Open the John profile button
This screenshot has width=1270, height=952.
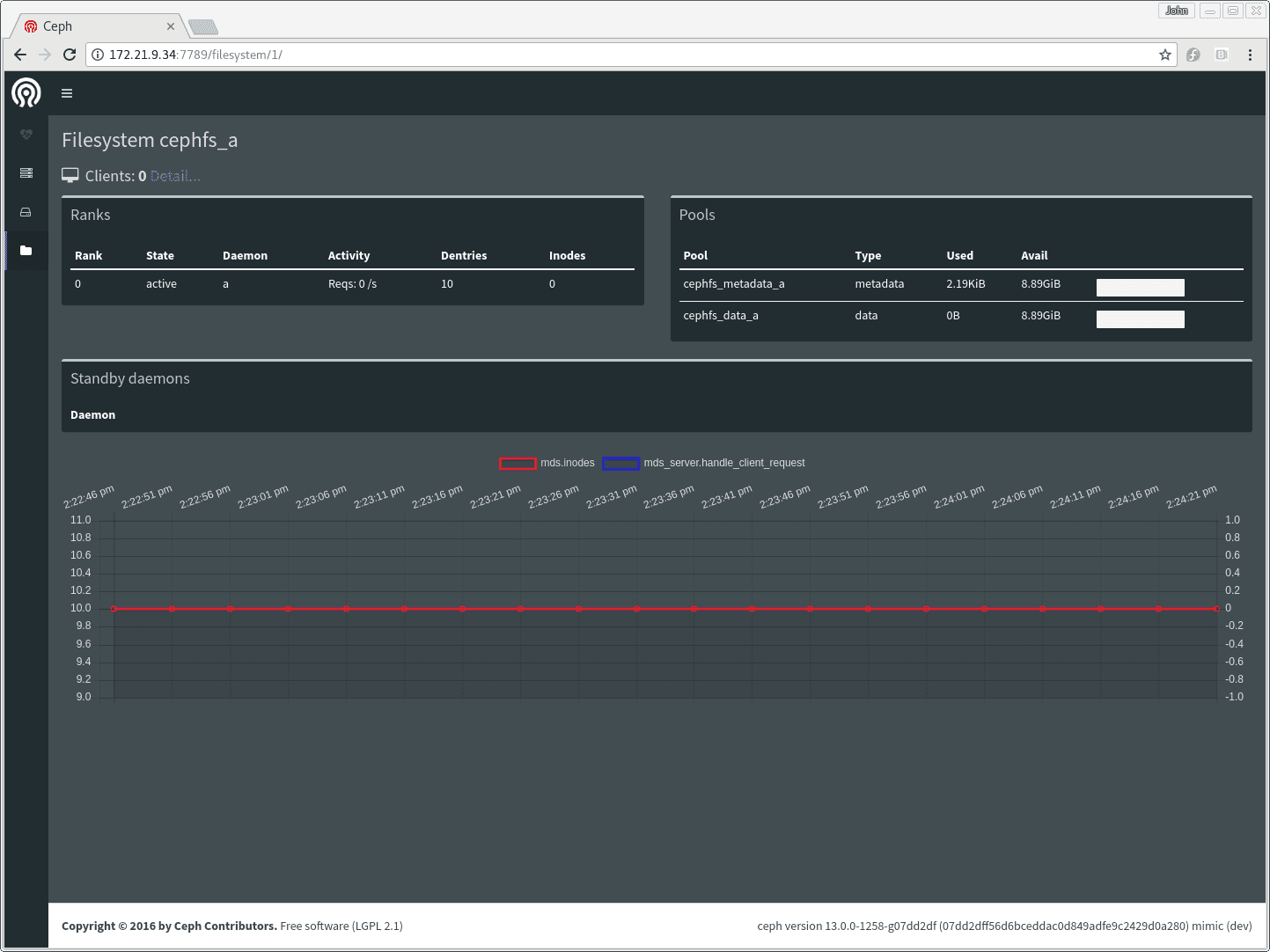click(x=1177, y=11)
